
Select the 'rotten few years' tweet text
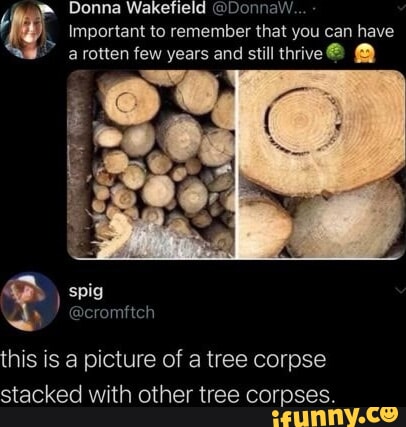point(231,43)
